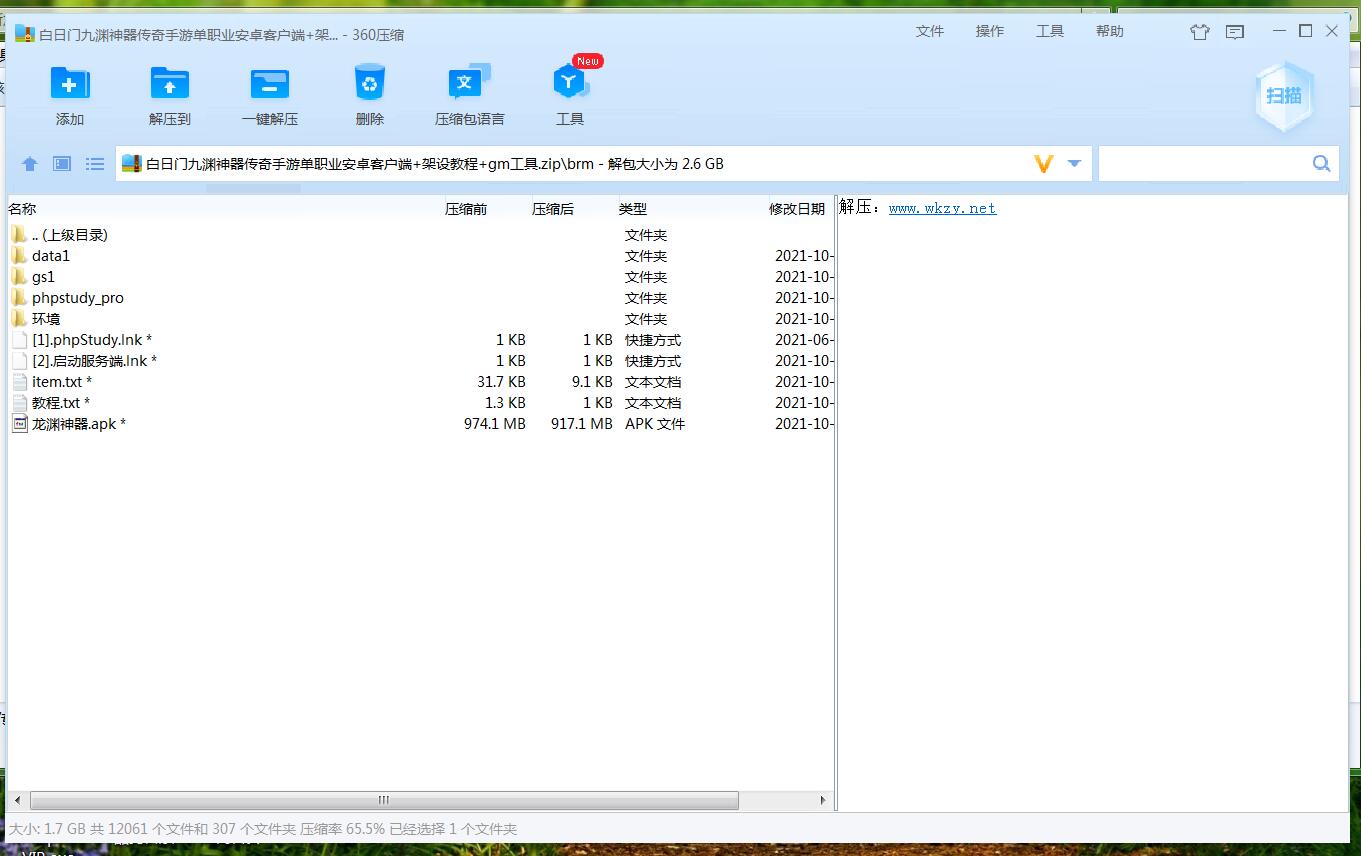Click the 删除 (Delete) recycle icon

[370, 85]
